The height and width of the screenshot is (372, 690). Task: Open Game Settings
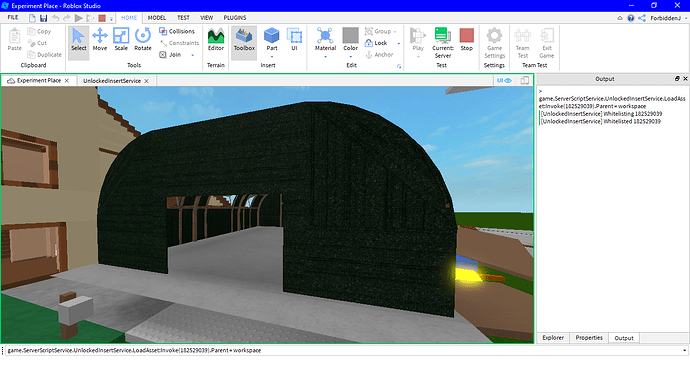click(494, 42)
